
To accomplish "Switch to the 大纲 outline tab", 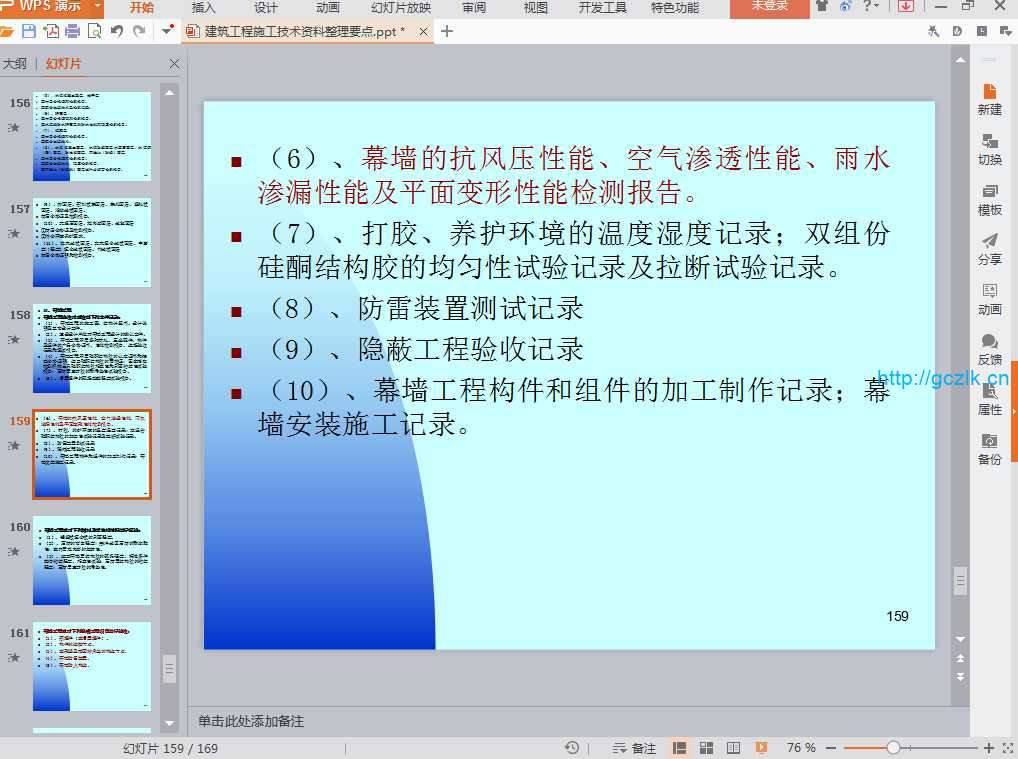I will pos(15,64).
